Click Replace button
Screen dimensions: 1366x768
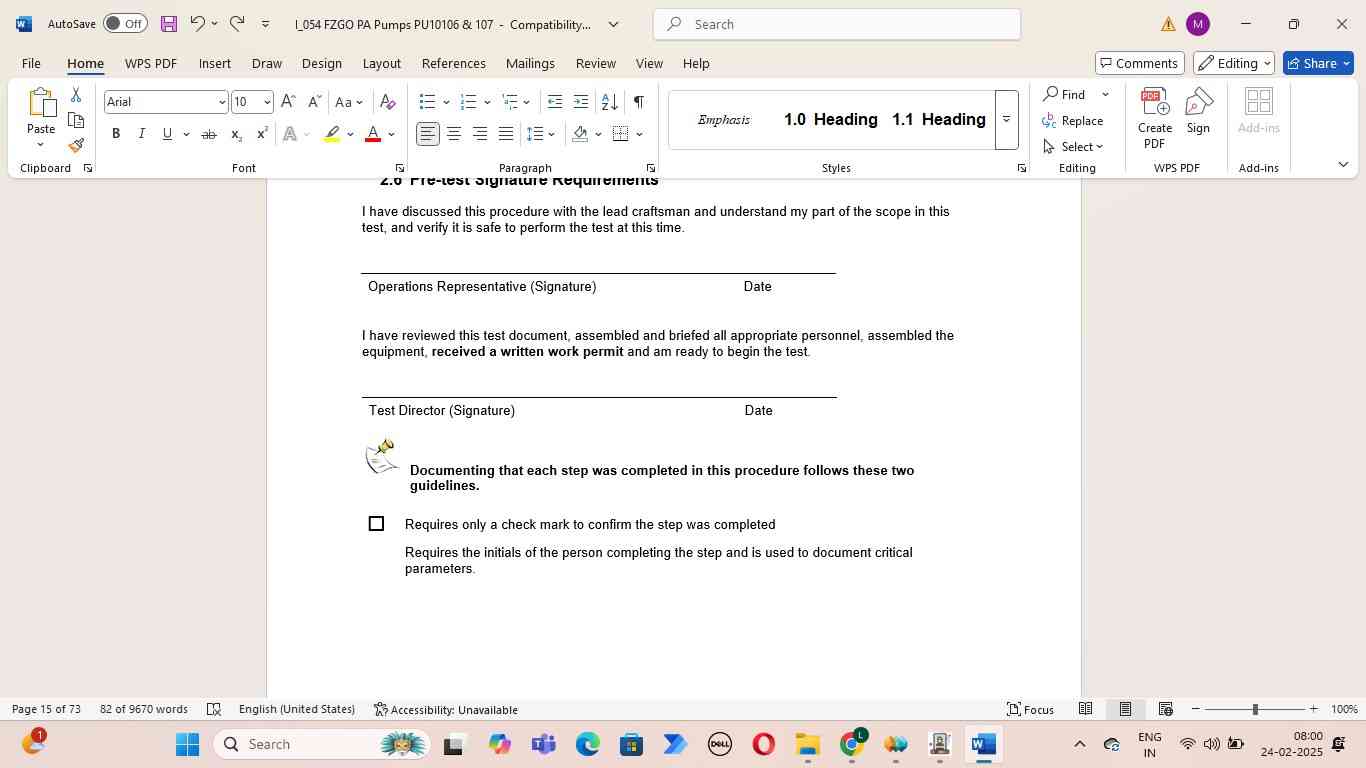(1073, 121)
